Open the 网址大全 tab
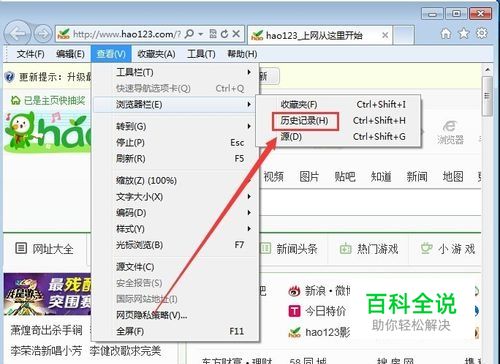 pyautogui.click(x=44, y=249)
